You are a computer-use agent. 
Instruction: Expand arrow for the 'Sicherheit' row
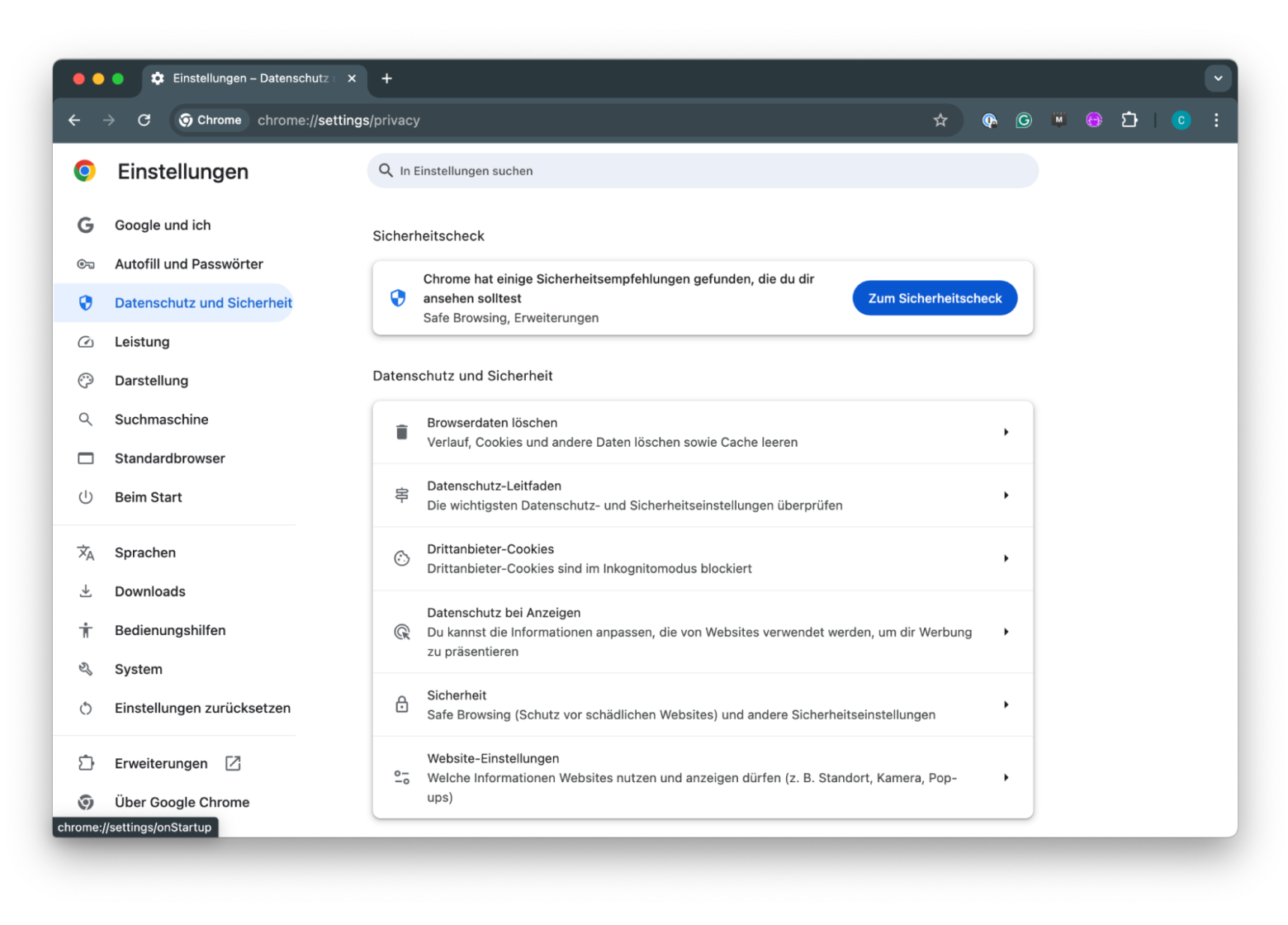[1006, 705]
